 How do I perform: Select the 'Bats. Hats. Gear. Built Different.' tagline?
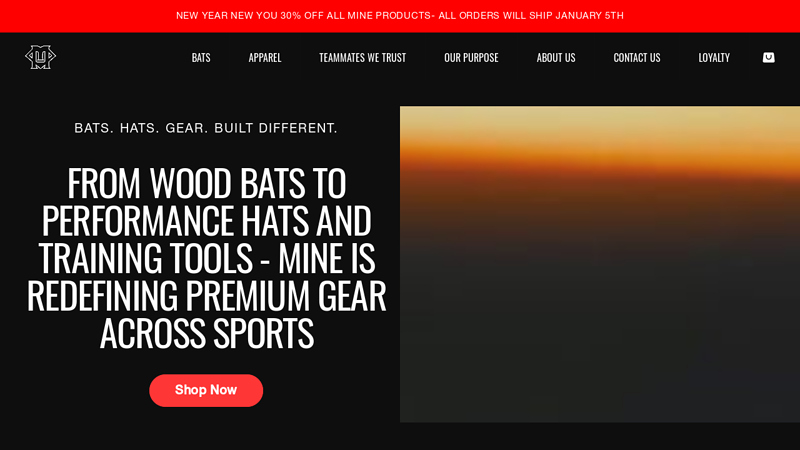(x=206, y=128)
